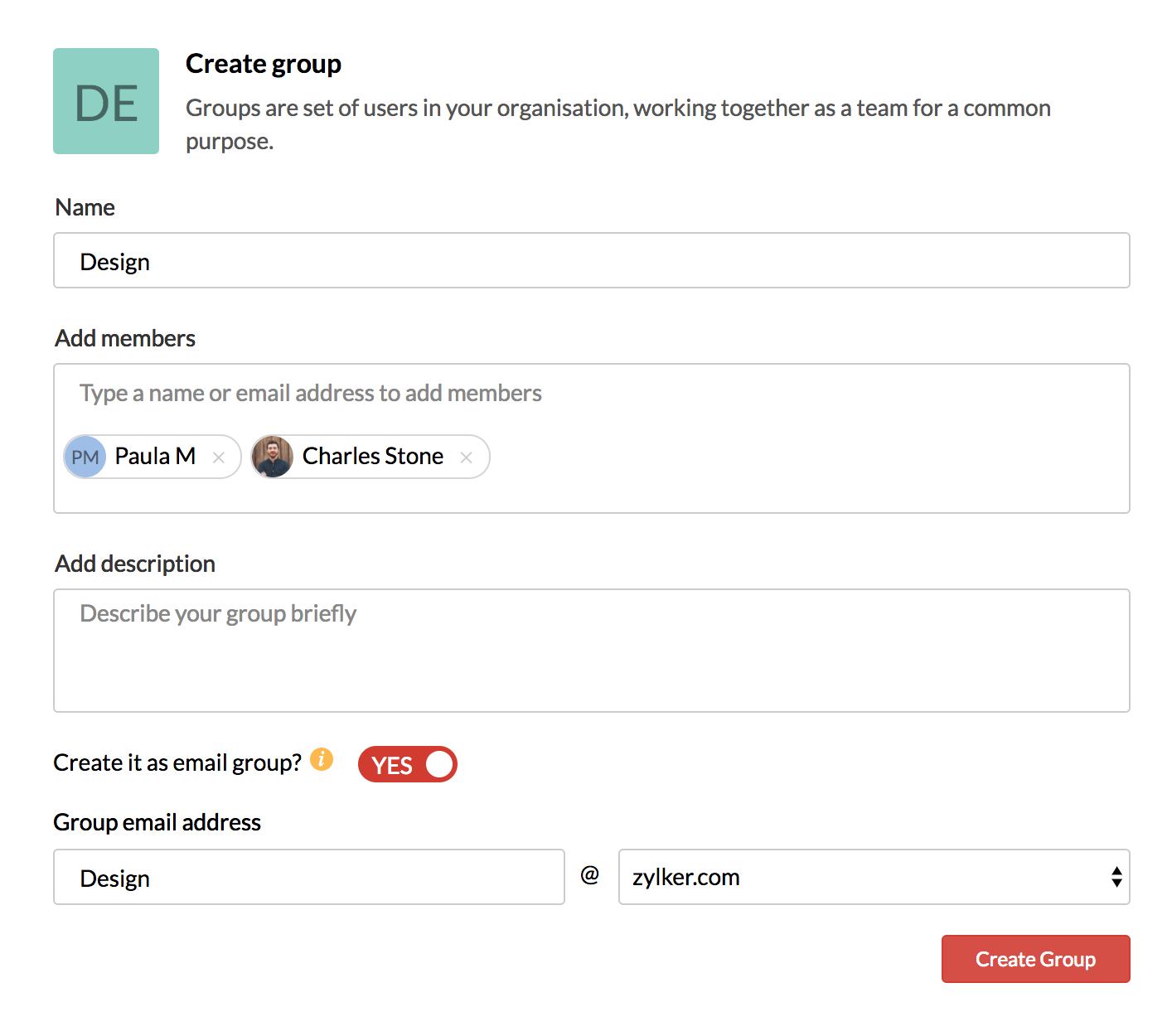Click the "Create it as email group?" text
Image resolution: width=1172 pixels, height=1036 pixels.
(177, 762)
